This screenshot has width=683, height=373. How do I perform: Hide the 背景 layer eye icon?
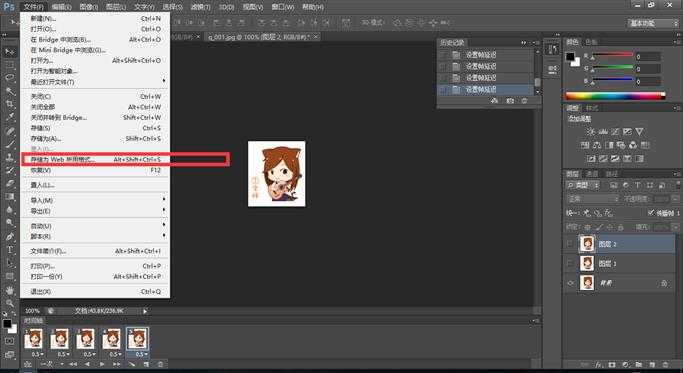571,283
